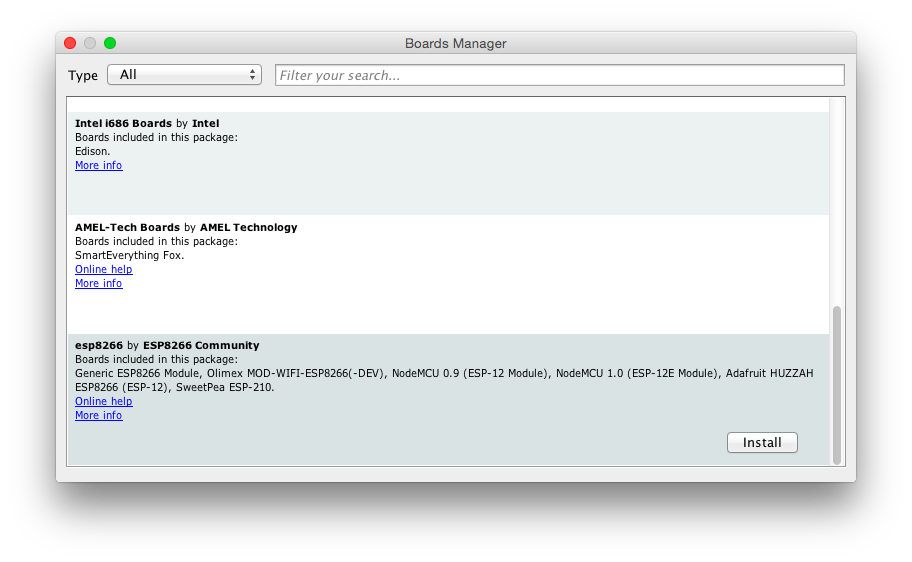Click More info under AMEL-Tech Boards
This screenshot has width=912, height=562.
tap(98, 283)
